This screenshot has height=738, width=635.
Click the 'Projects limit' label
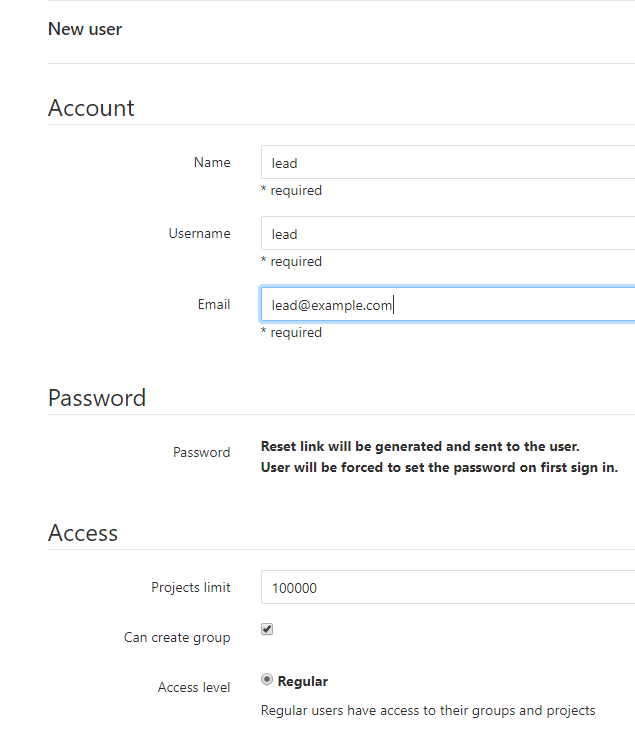tap(191, 587)
